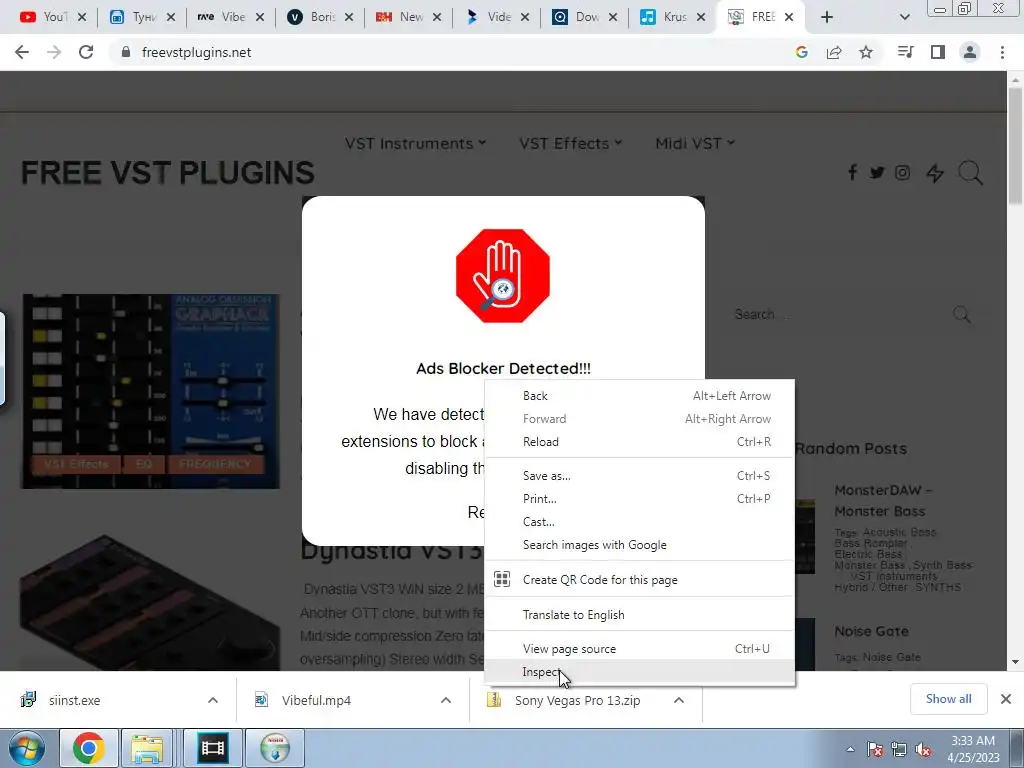This screenshot has height=768, width=1024.
Task: Click the Google icon in address bar
Action: click(801, 52)
